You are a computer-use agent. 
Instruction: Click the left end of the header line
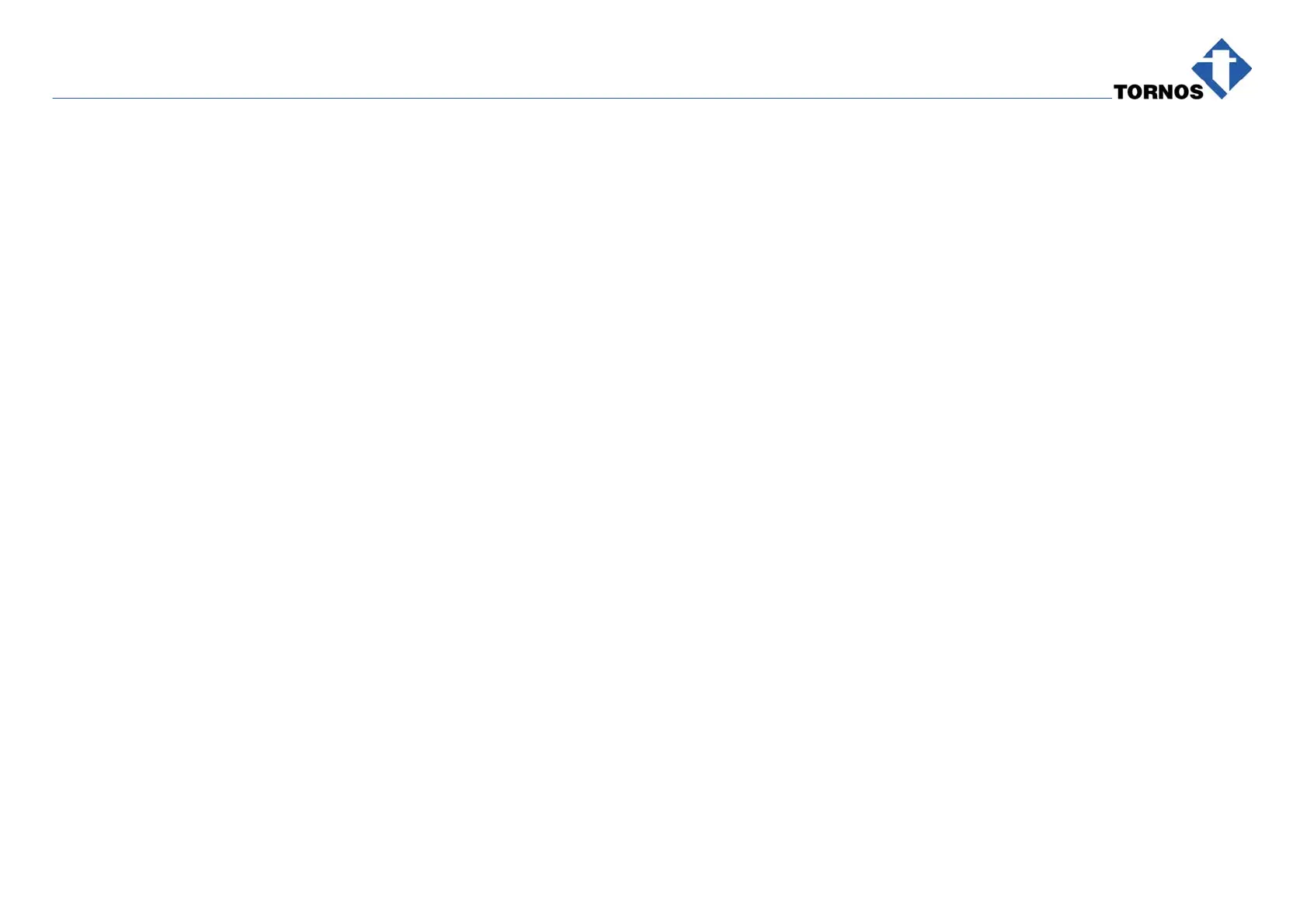tap(54, 99)
